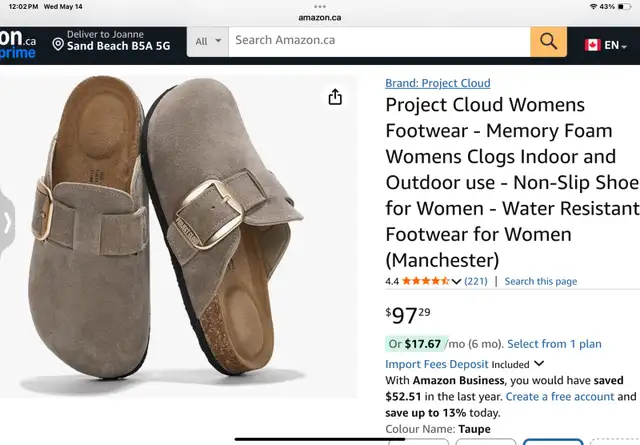Click the left-edge side panel arrow
The image size is (640, 445).
coord(7,223)
